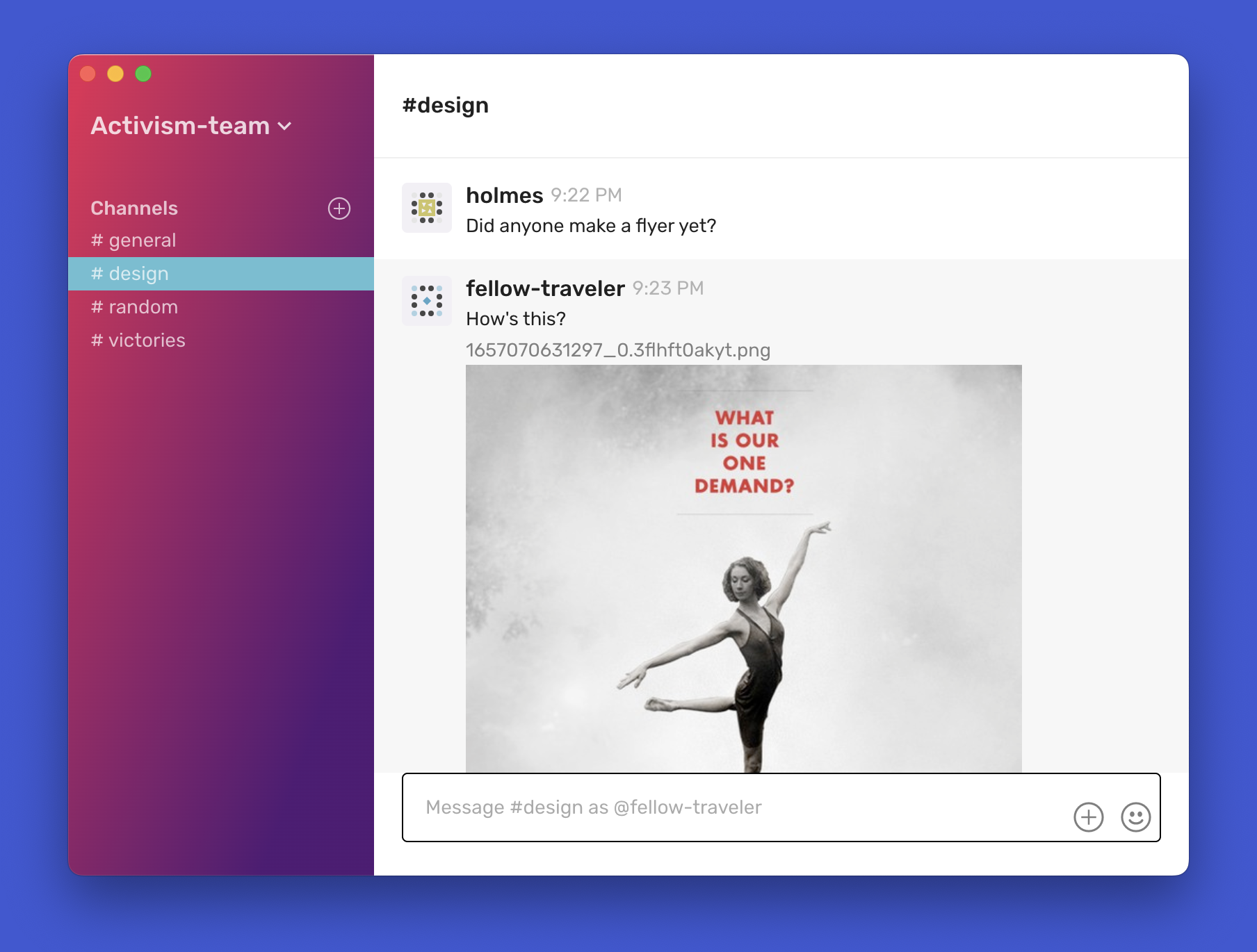
Task: Open the channel creation plus icon
Action: coord(339,208)
